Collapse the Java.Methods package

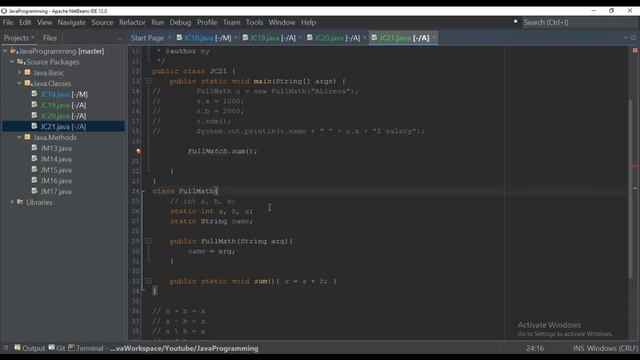[x=19, y=137]
